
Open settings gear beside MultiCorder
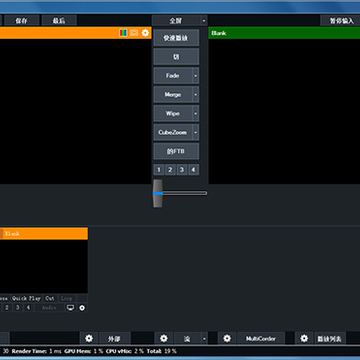coord(227,338)
